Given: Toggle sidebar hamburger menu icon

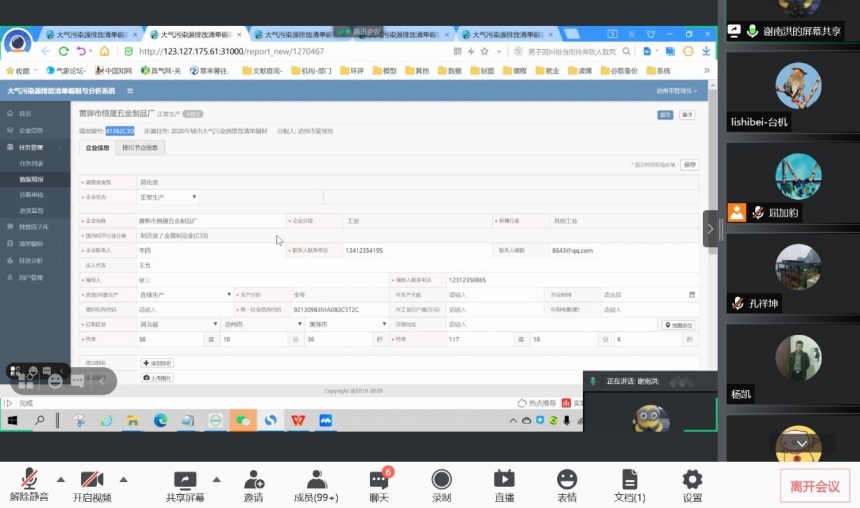Looking at the screenshot, I should tap(130, 91).
